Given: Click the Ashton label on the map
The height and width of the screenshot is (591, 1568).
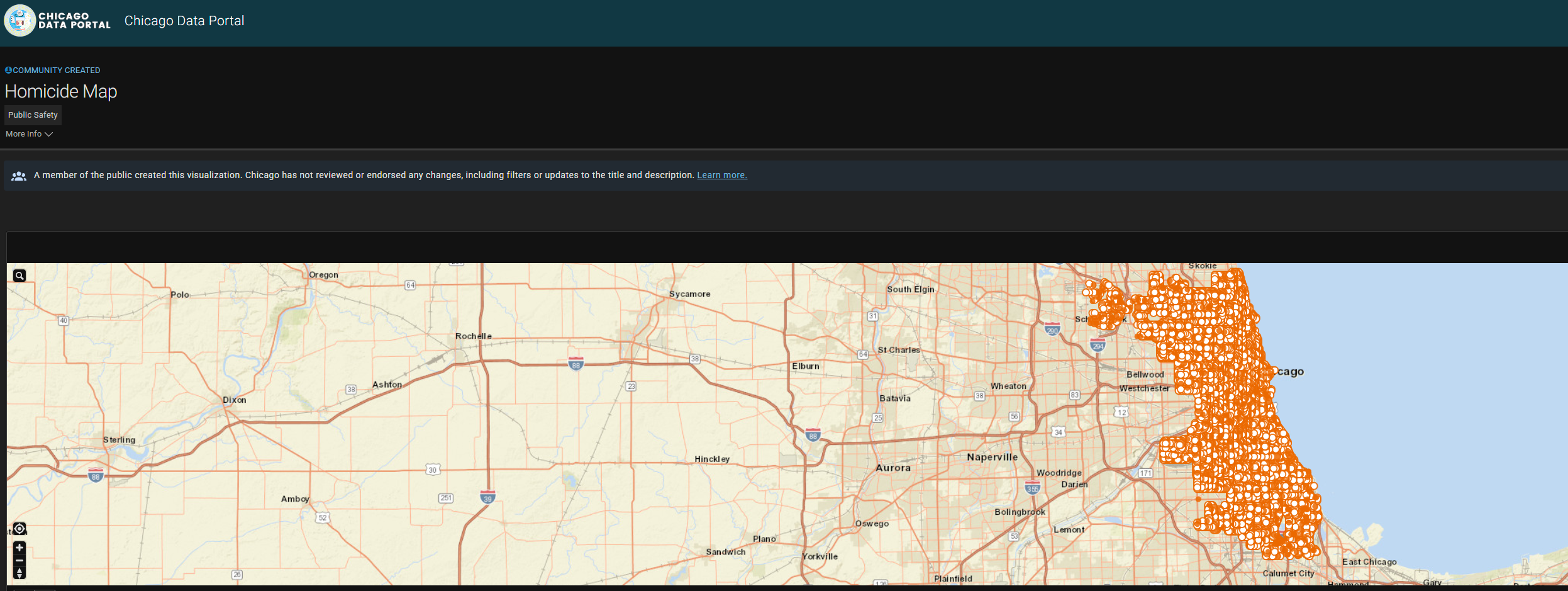Looking at the screenshot, I should [x=387, y=385].
